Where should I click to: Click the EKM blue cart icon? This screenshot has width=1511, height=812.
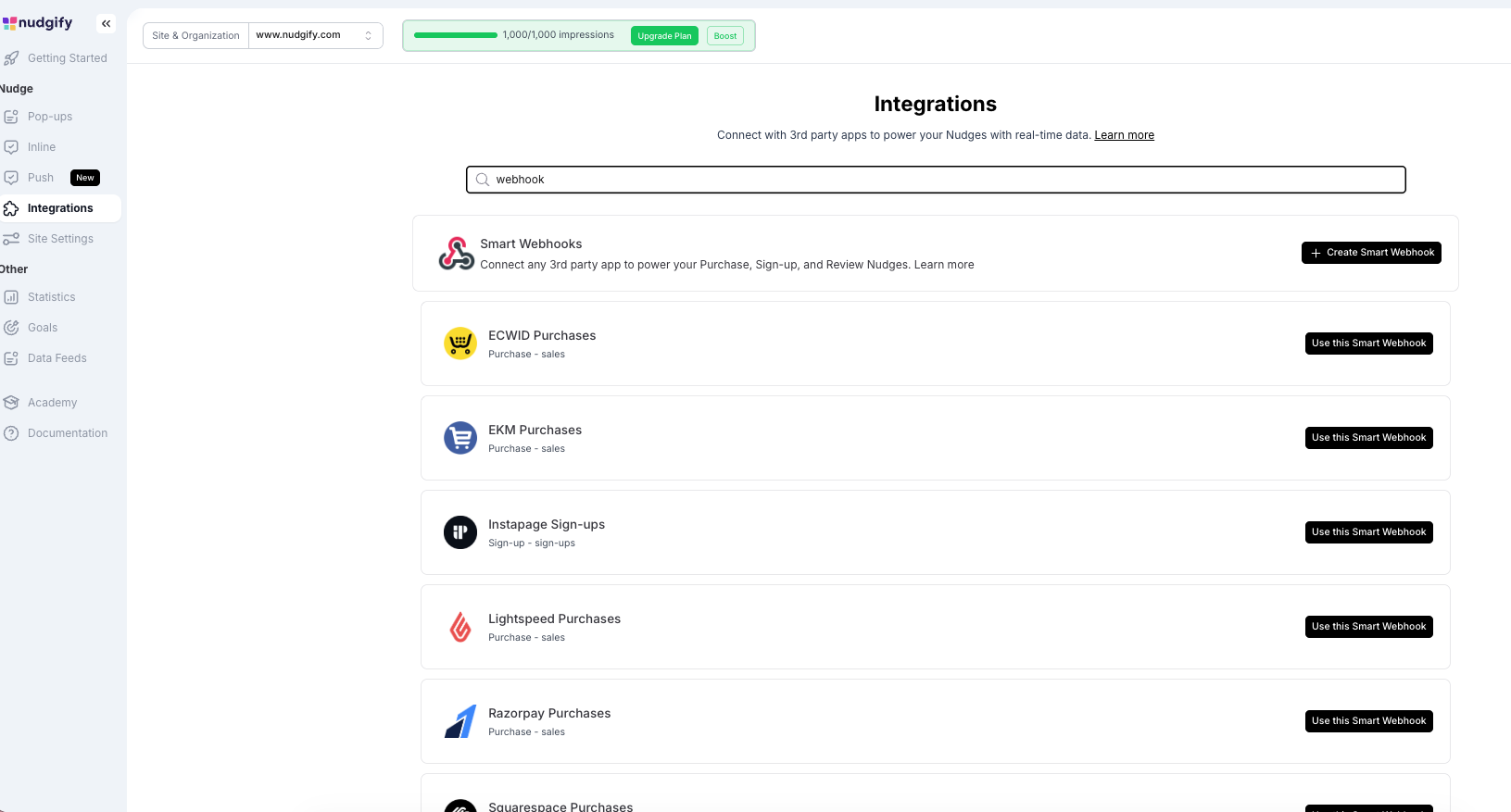coord(460,438)
